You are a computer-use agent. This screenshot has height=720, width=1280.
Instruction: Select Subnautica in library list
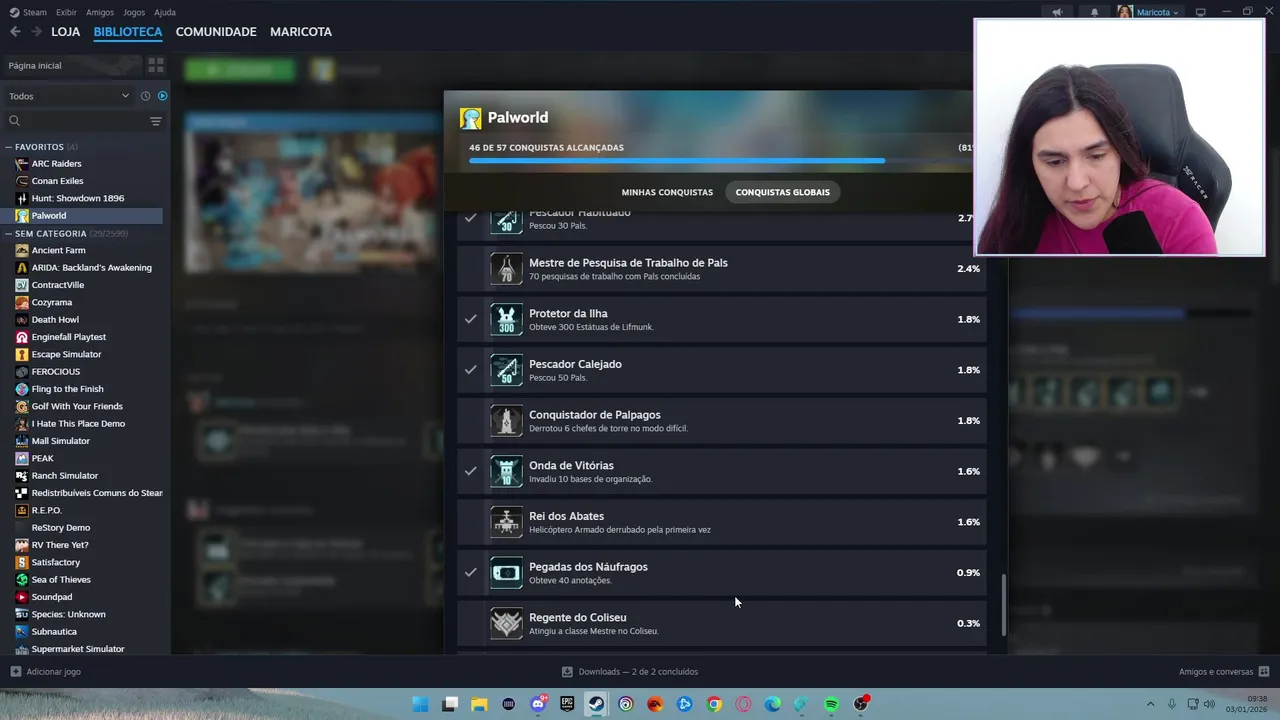(54, 631)
